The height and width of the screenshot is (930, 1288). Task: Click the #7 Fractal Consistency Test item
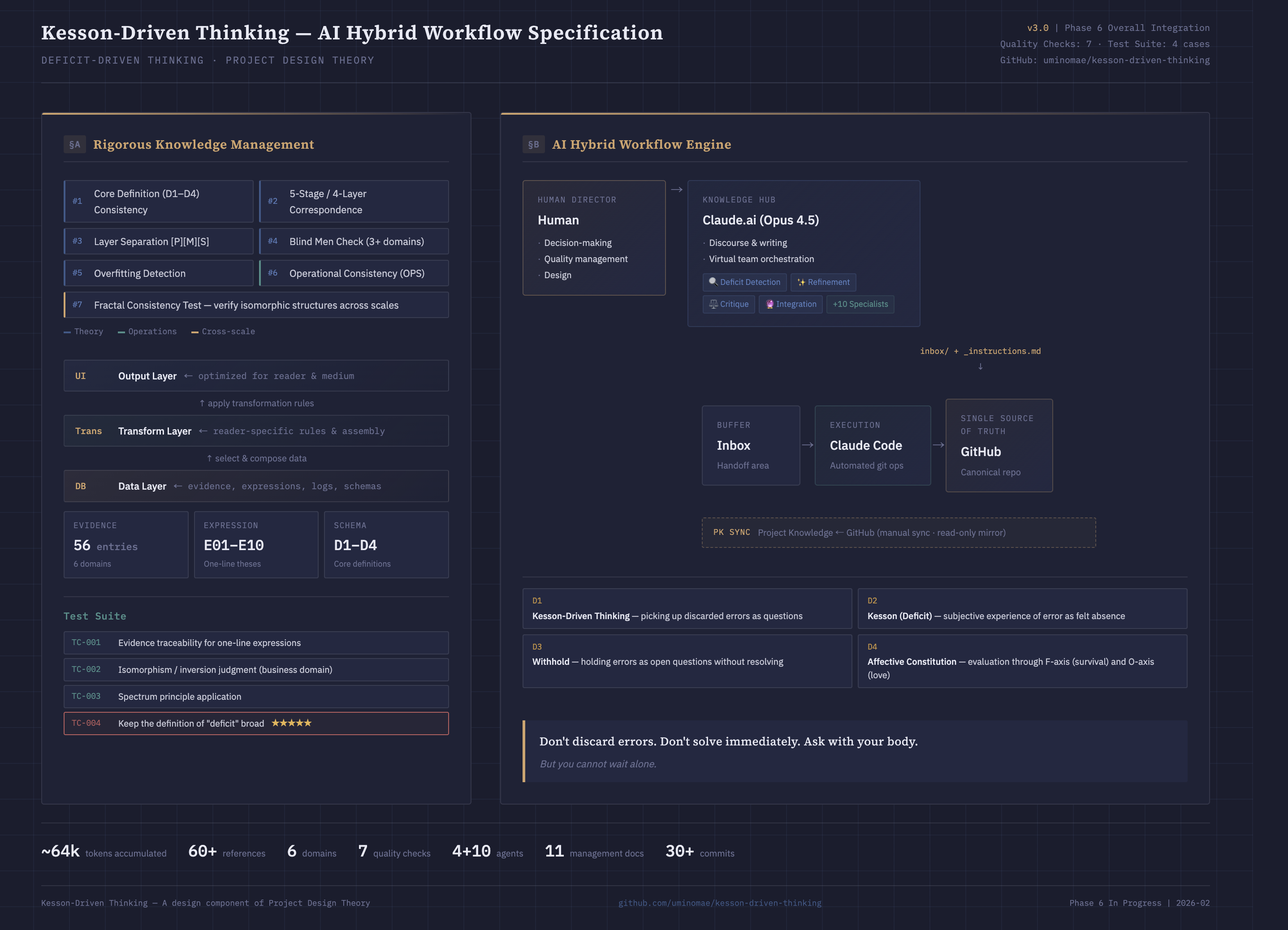point(255,305)
